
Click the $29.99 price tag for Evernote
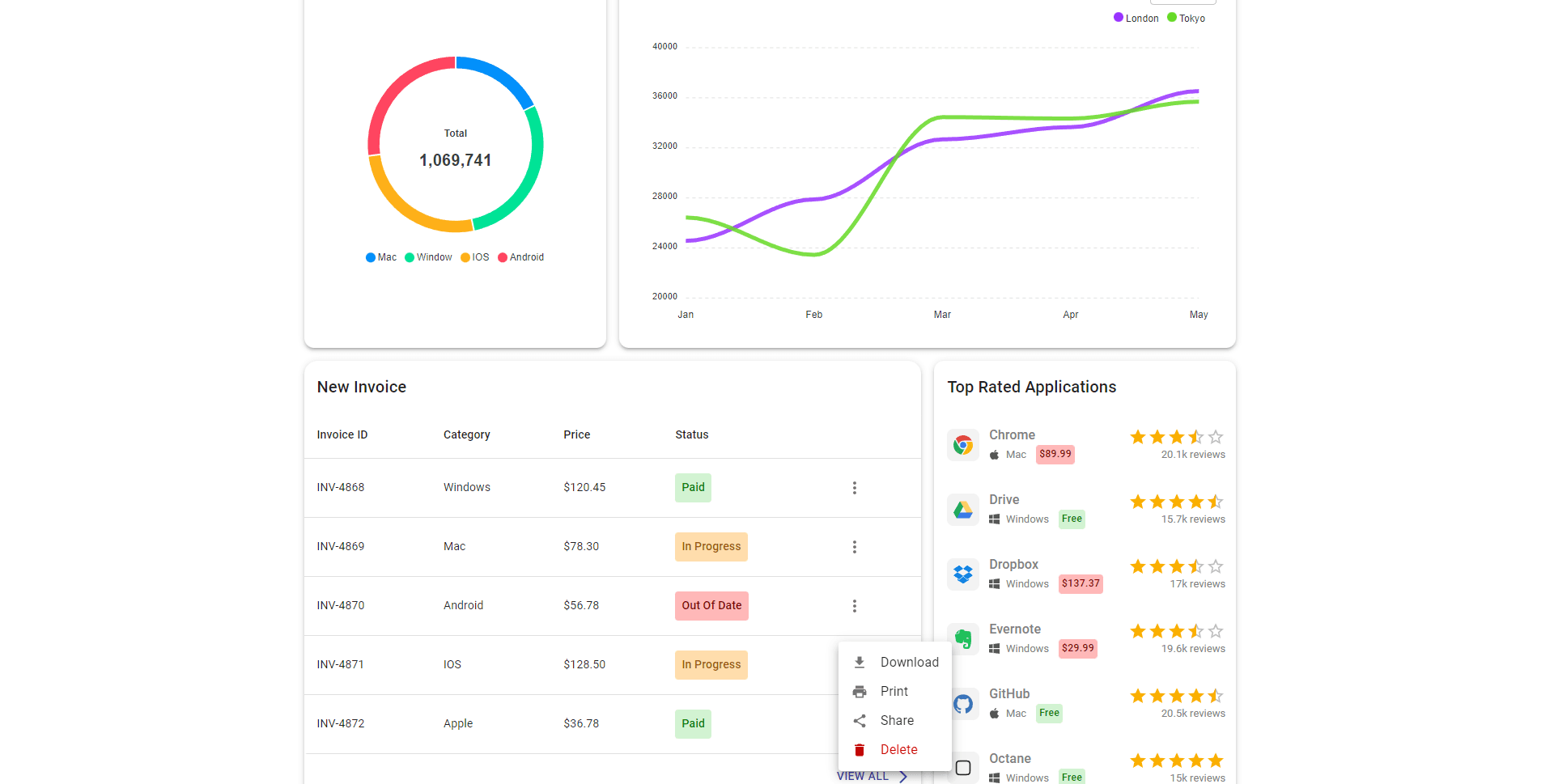(1078, 649)
